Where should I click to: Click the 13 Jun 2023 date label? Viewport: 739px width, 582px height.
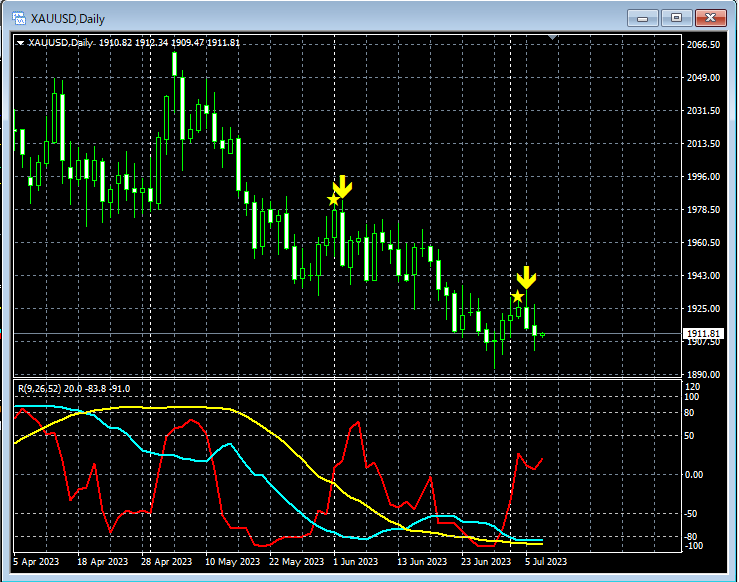pos(422,561)
